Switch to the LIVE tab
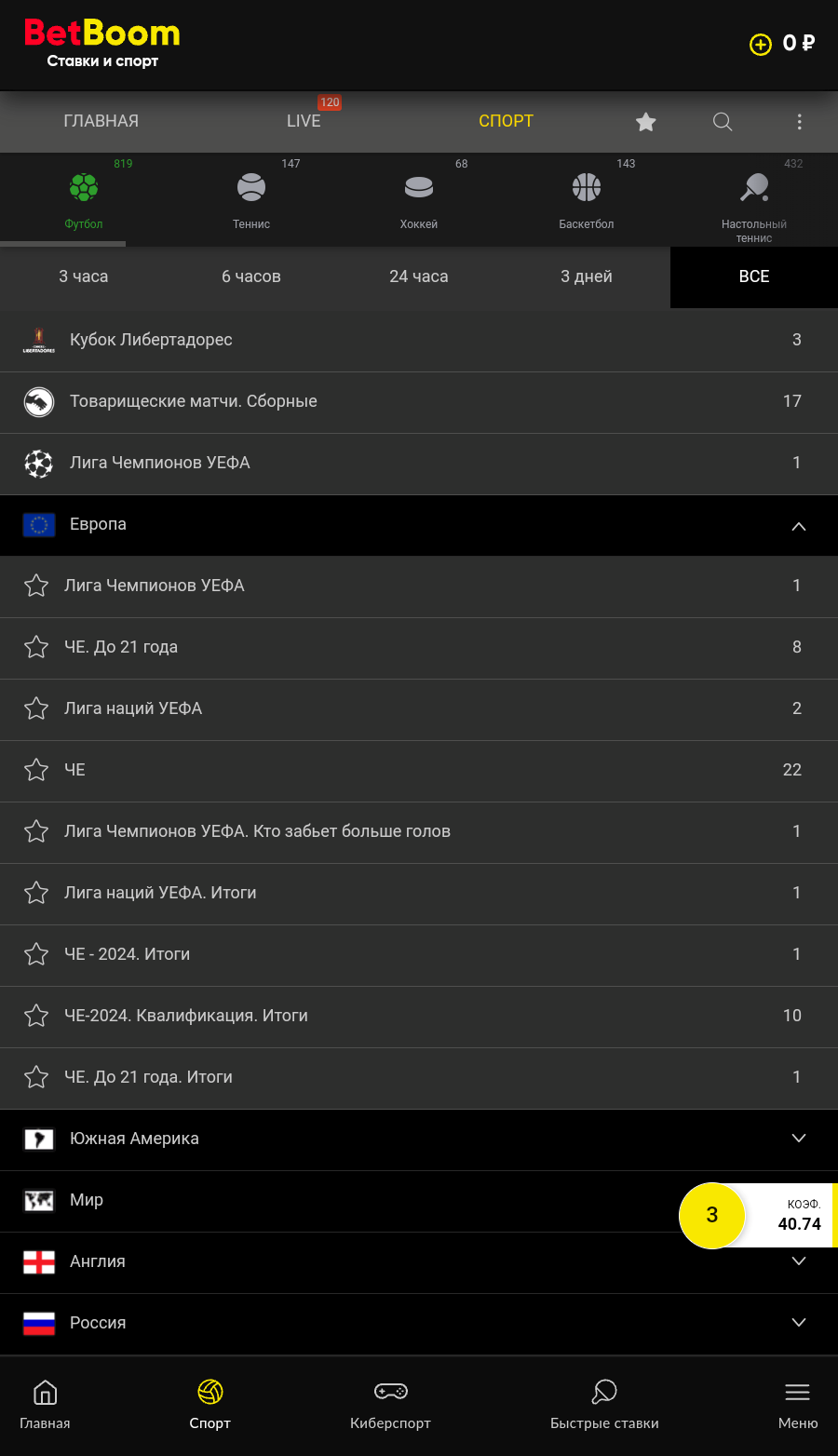The height and width of the screenshot is (1456, 838). click(x=304, y=121)
